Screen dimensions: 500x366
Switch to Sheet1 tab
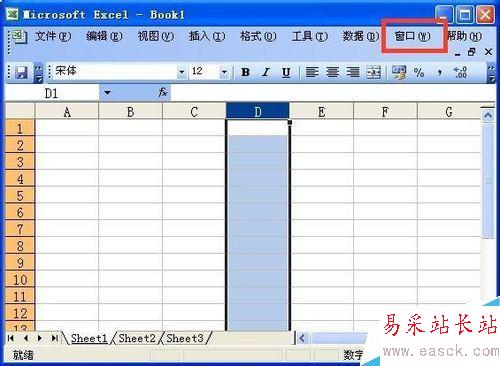(x=89, y=338)
